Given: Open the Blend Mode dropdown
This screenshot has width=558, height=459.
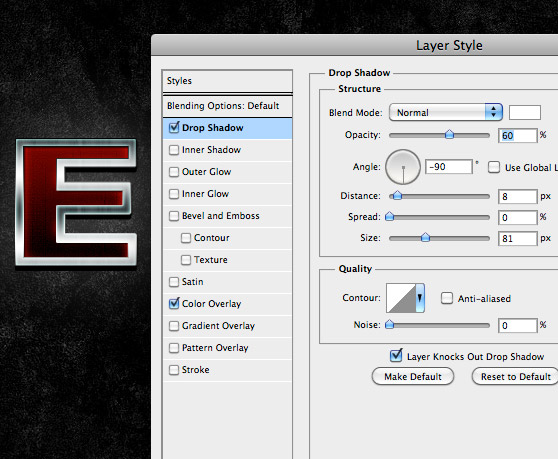Looking at the screenshot, I should pyautogui.click(x=446, y=112).
